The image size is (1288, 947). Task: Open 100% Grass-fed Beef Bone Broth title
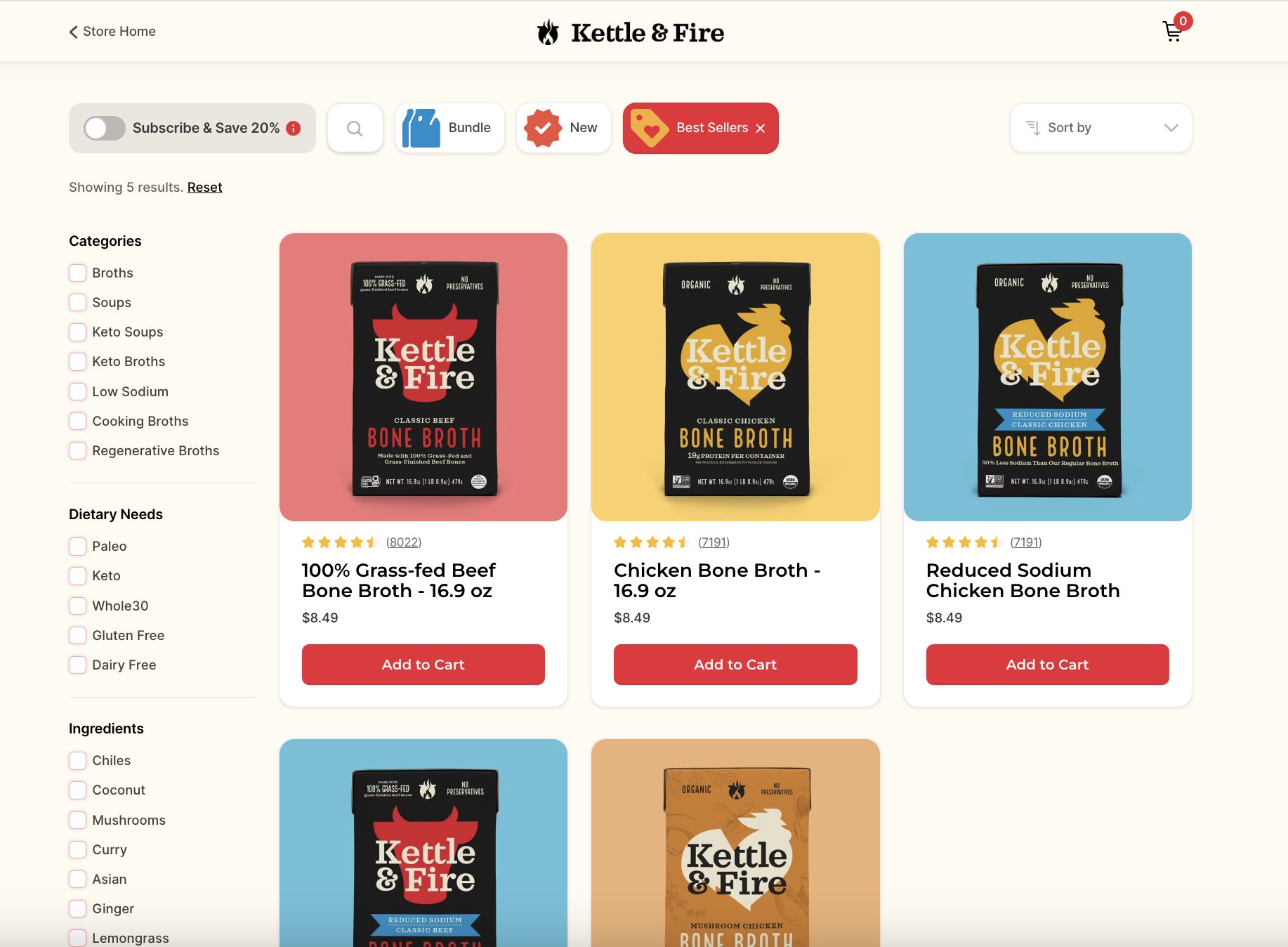399,580
